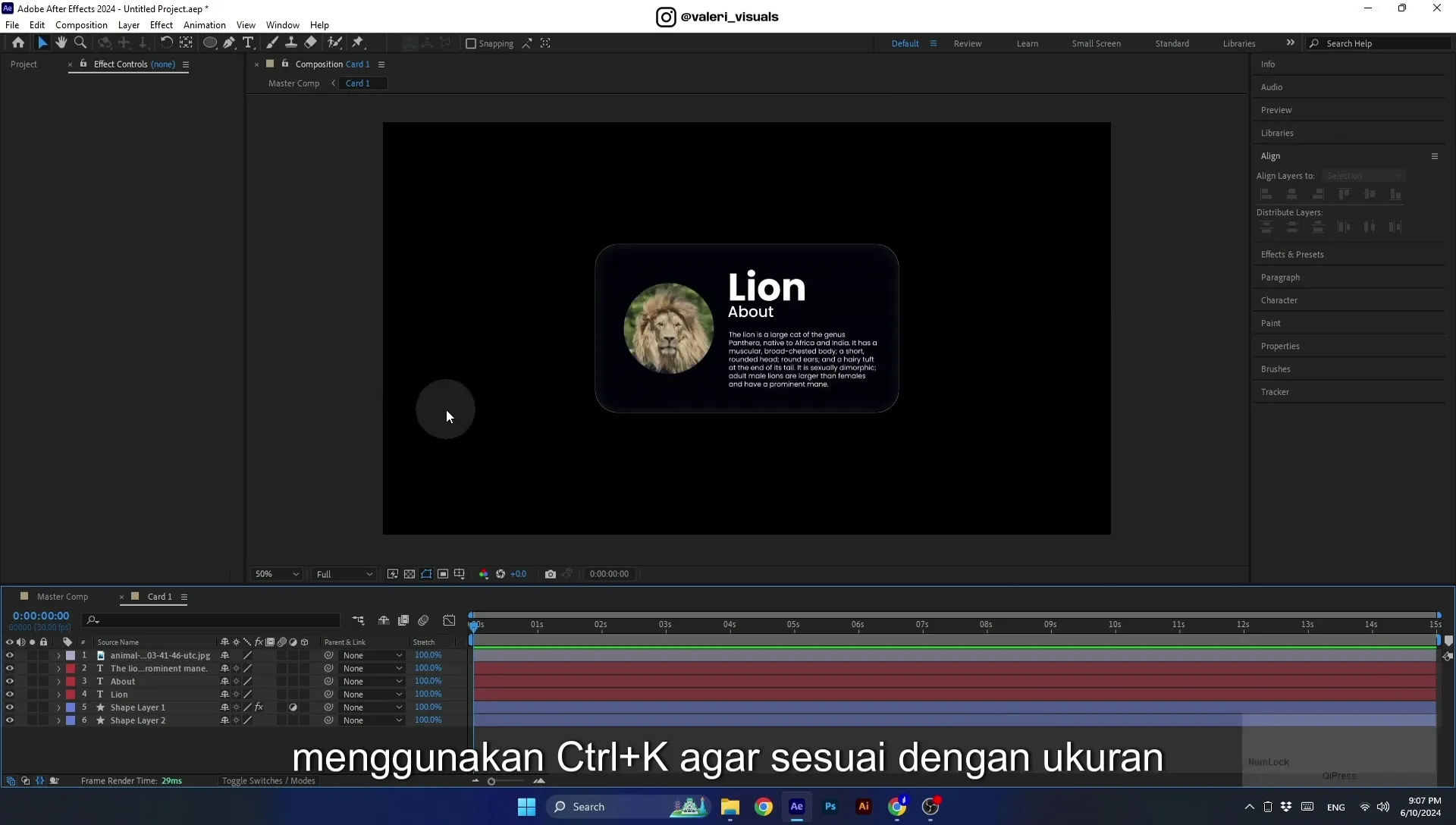Toggle the transparency grid button
The width and height of the screenshot is (1456, 825).
pos(409,574)
